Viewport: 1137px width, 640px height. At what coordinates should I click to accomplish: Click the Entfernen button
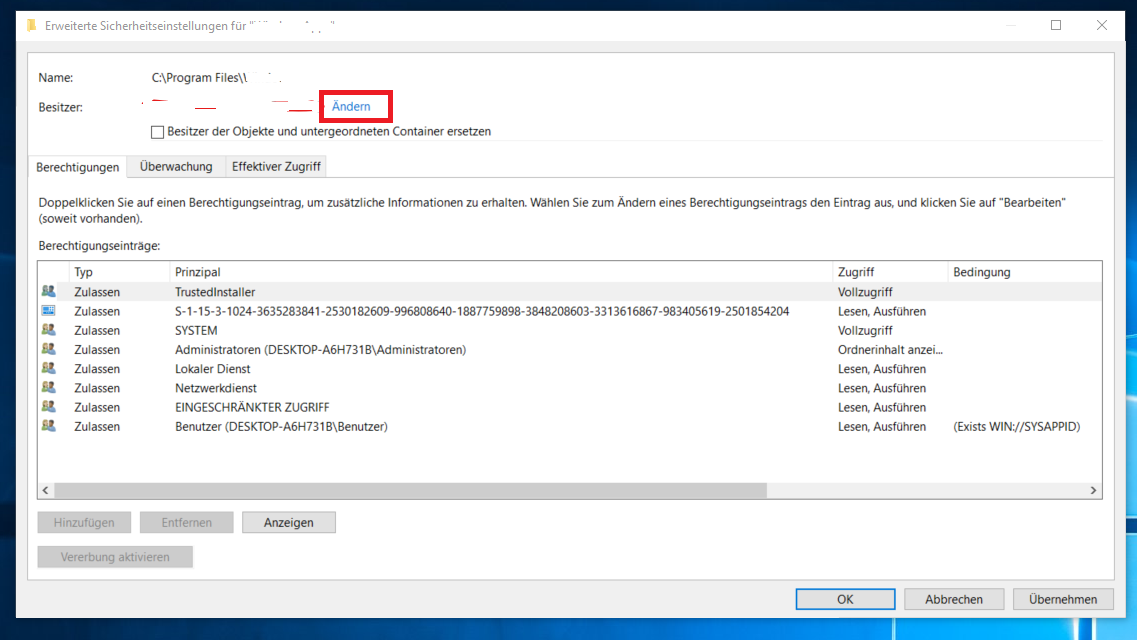click(x=186, y=523)
